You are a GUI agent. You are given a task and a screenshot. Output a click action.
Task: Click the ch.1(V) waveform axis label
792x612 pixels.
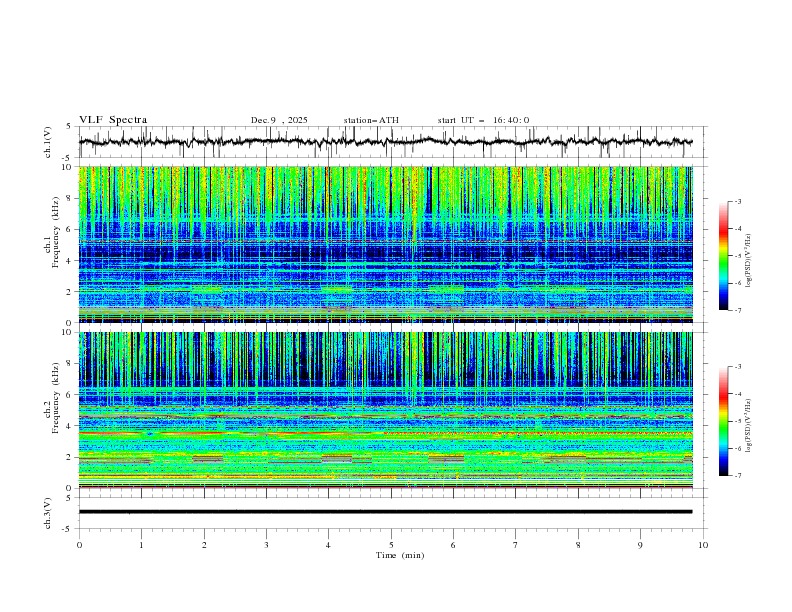coord(48,142)
